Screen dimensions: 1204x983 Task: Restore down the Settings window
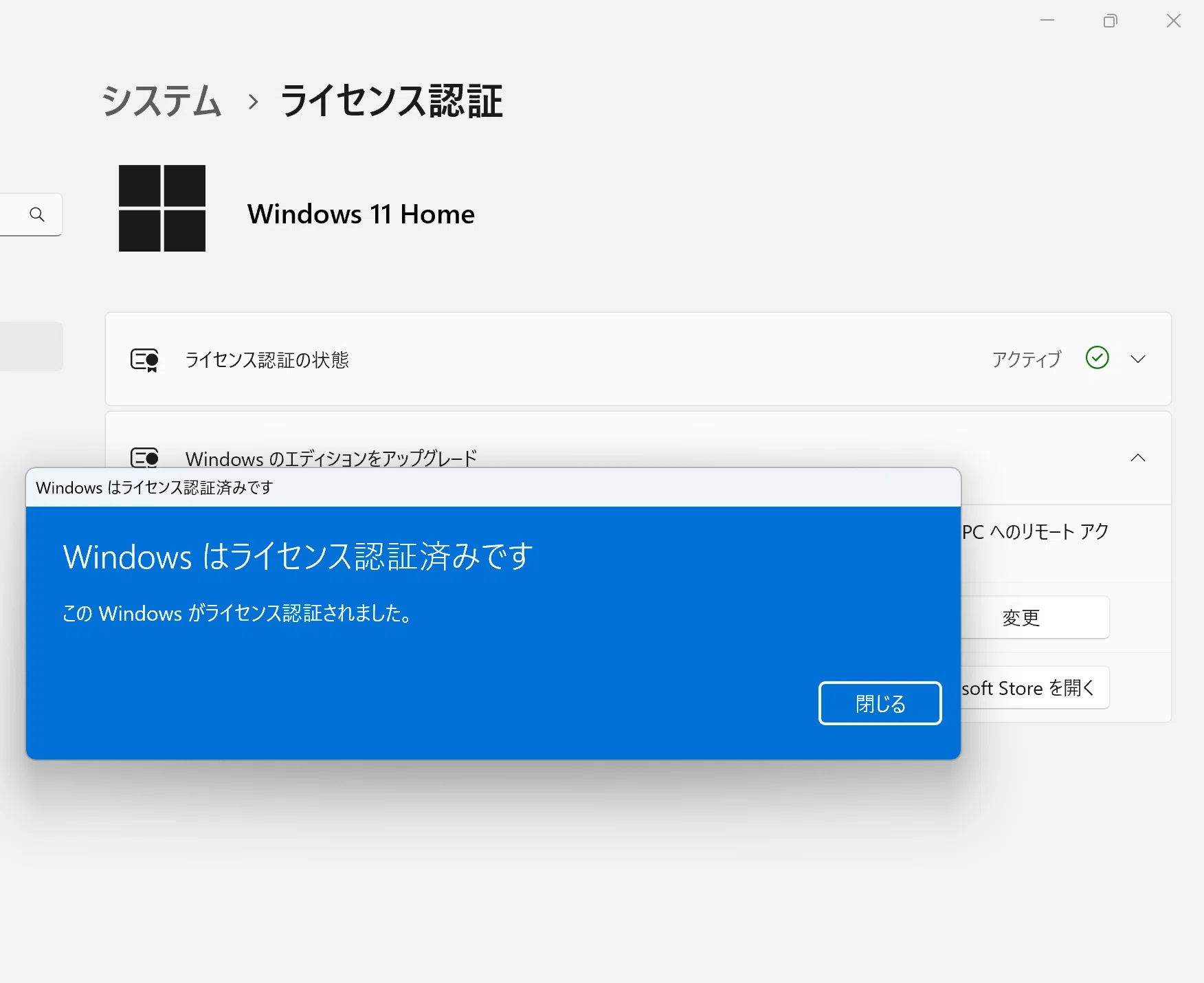point(1111,21)
